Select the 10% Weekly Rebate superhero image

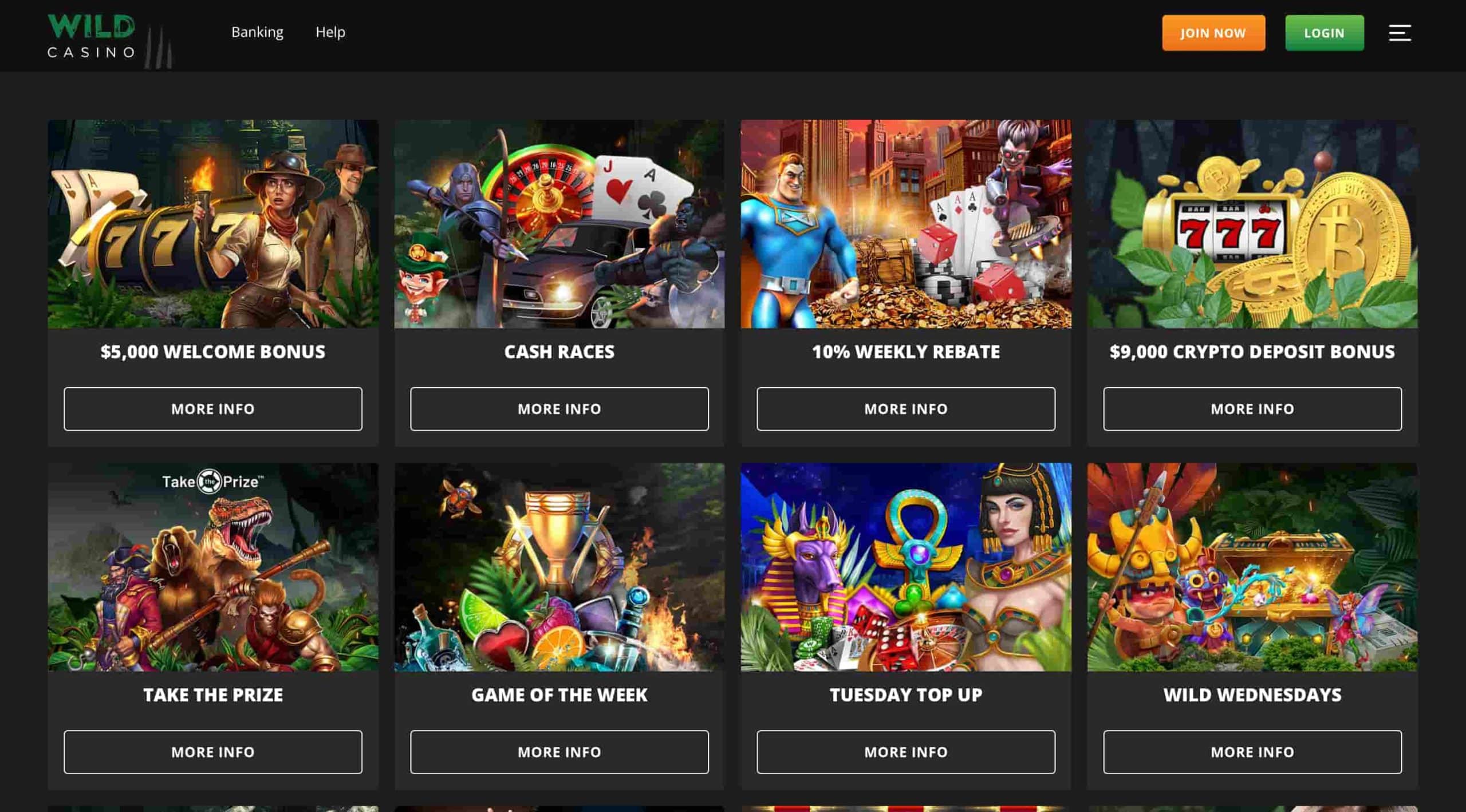click(906, 224)
